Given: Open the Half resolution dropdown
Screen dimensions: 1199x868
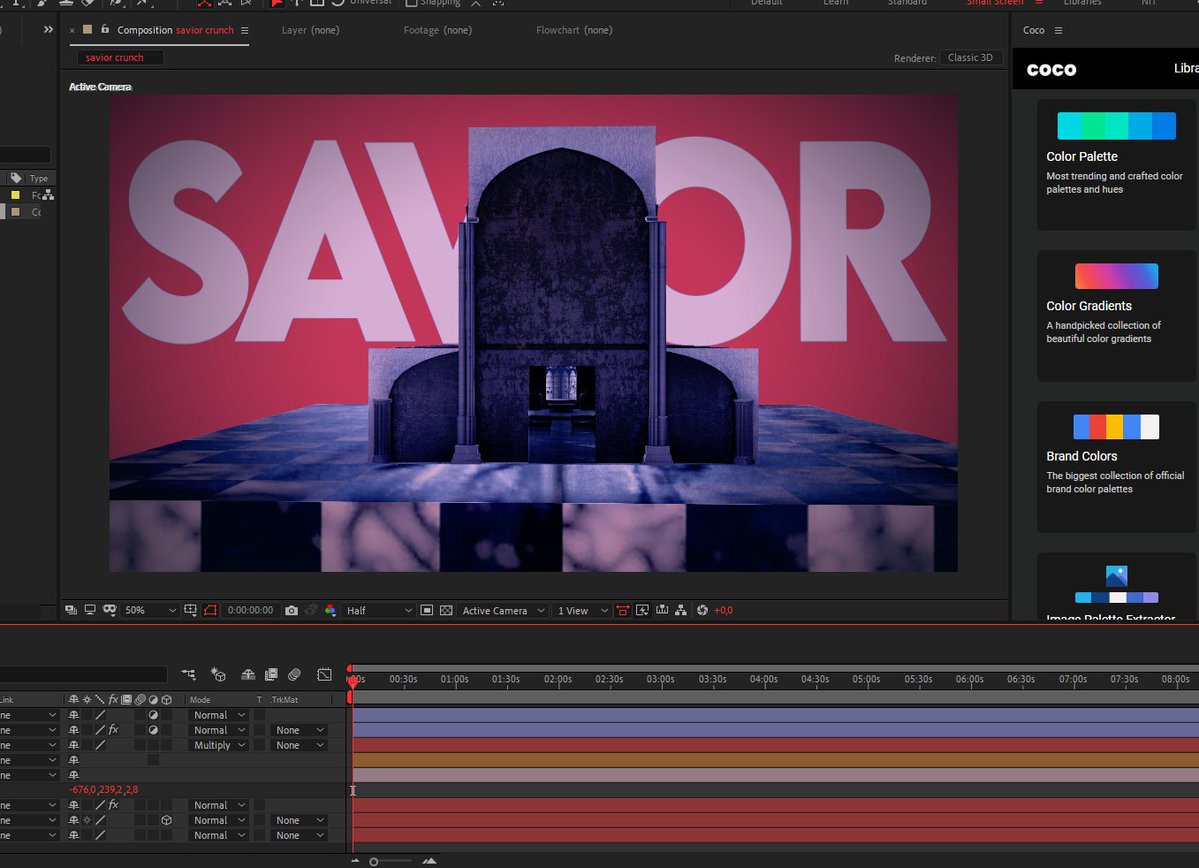Looking at the screenshot, I should [379, 610].
